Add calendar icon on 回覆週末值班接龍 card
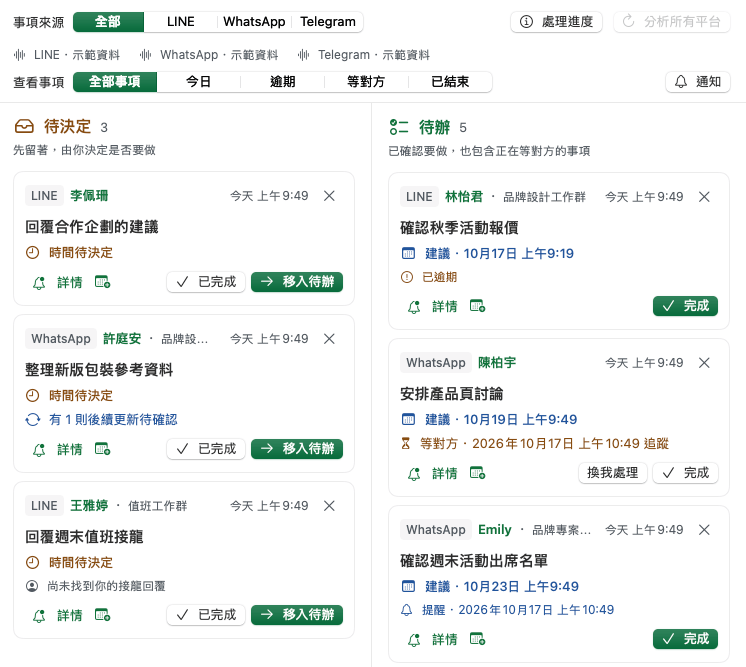 pyautogui.click(x=102, y=615)
